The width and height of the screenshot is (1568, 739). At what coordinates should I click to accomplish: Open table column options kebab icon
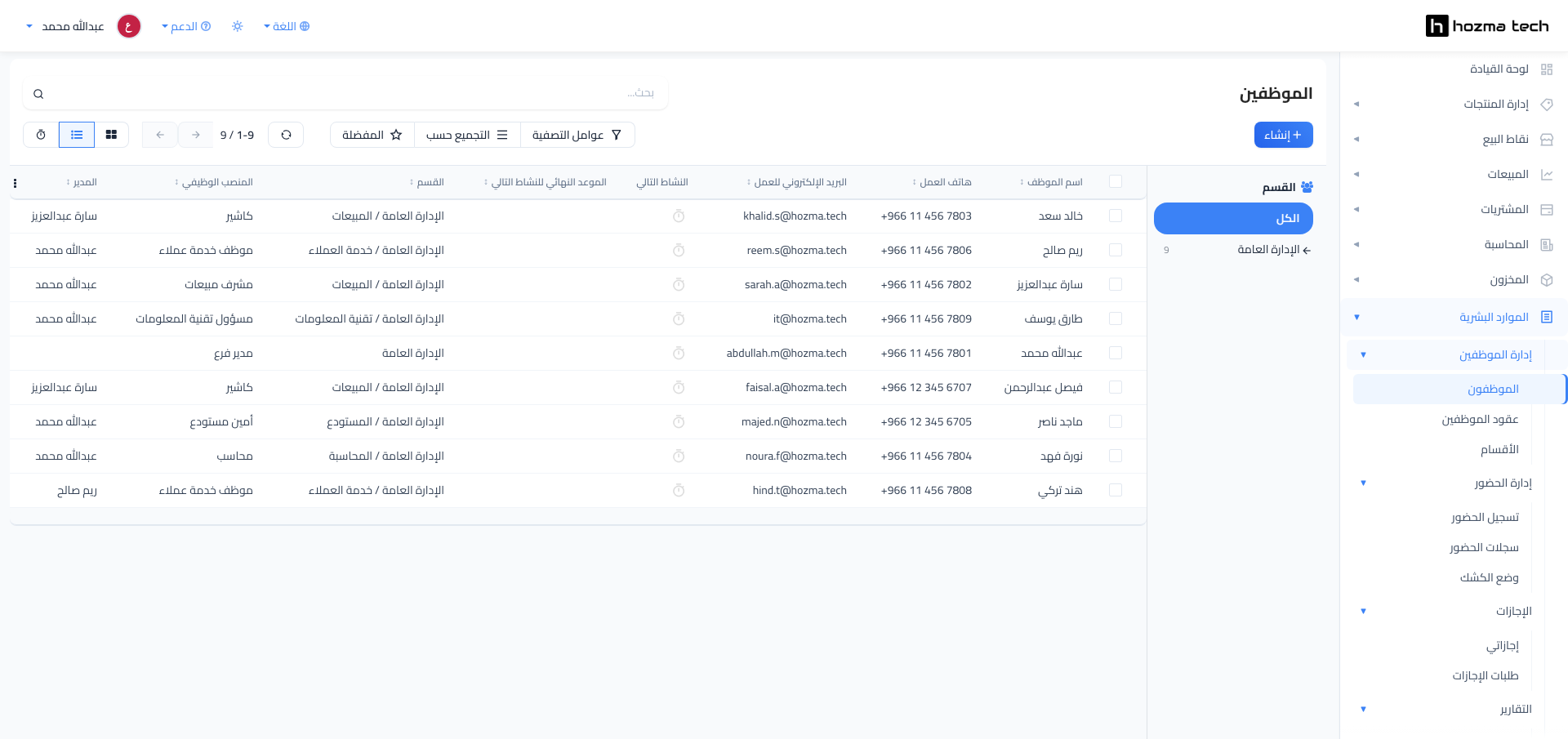[15, 183]
